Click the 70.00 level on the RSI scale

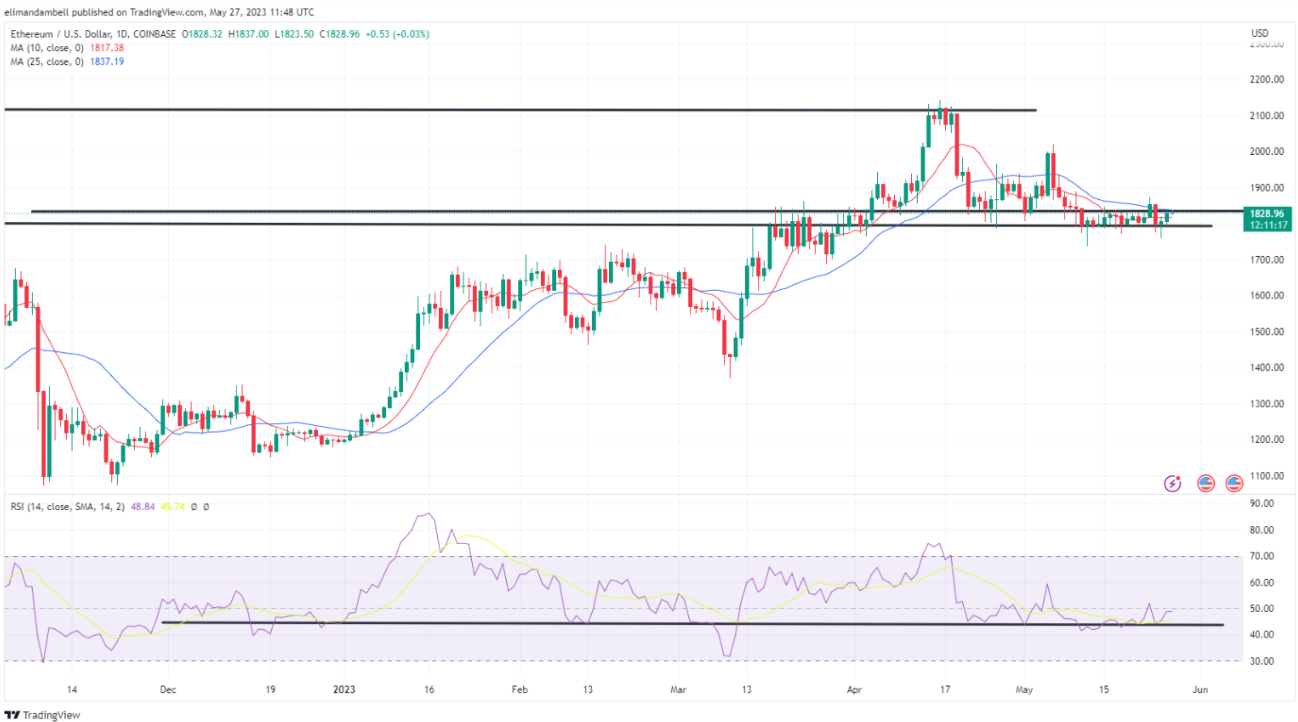coord(1259,556)
